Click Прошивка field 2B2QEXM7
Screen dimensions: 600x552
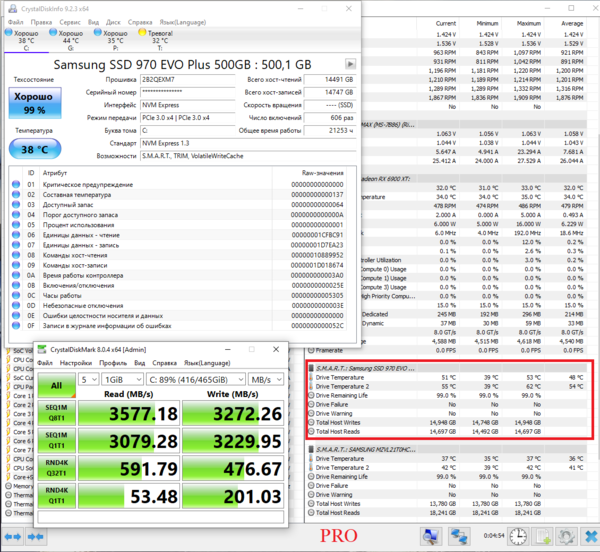point(188,80)
